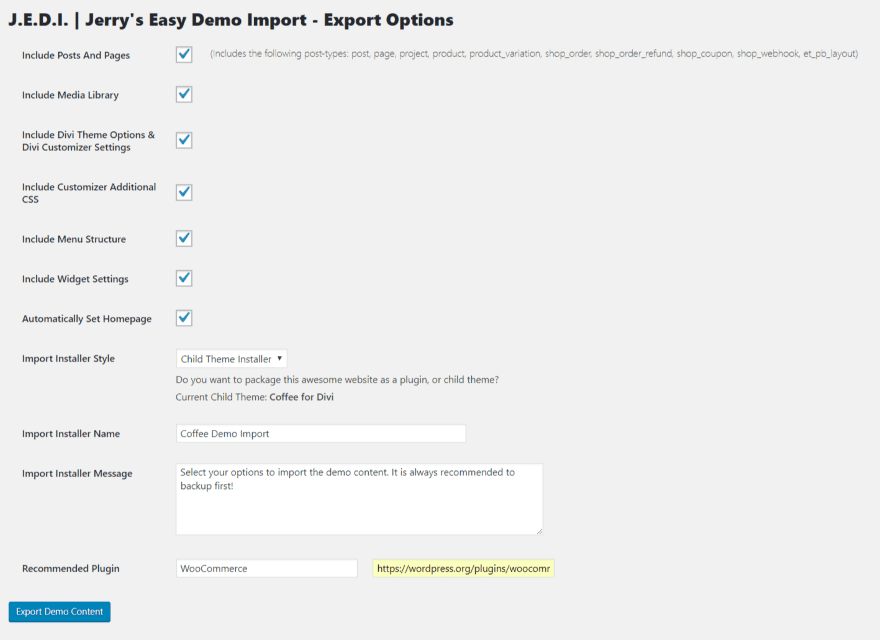Screen dimensions: 880x640
Task: Click the Include Media Library label
Action: pyautogui.click(x=70, y=95)
